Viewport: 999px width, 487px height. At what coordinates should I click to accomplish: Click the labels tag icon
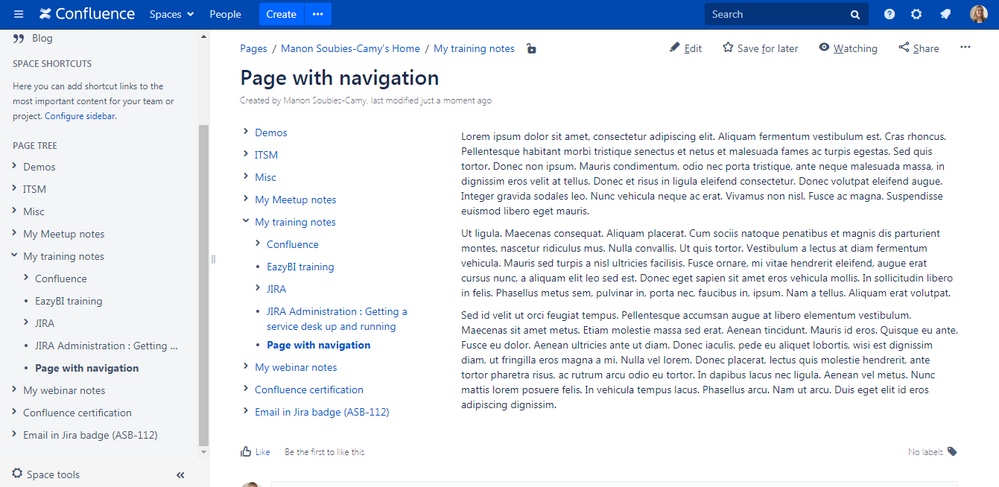[952, 452]
